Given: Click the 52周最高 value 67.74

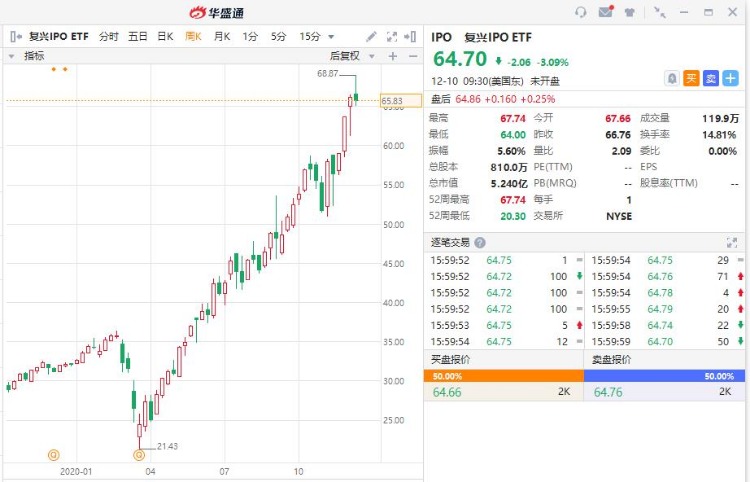Looking at the screenshot, I should coord(513,200).
